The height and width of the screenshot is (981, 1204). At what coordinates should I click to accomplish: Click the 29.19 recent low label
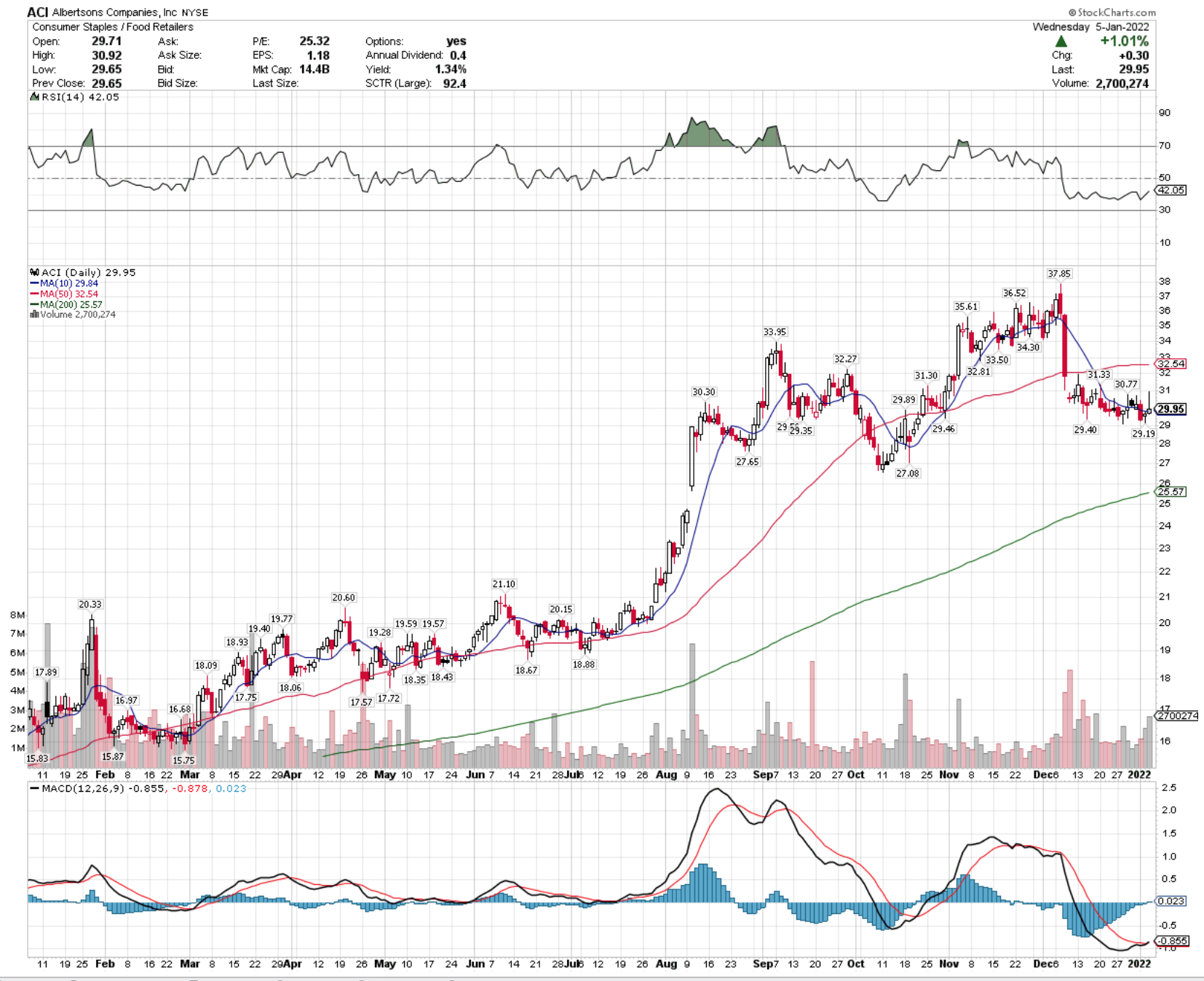(x=1144, y=434)
